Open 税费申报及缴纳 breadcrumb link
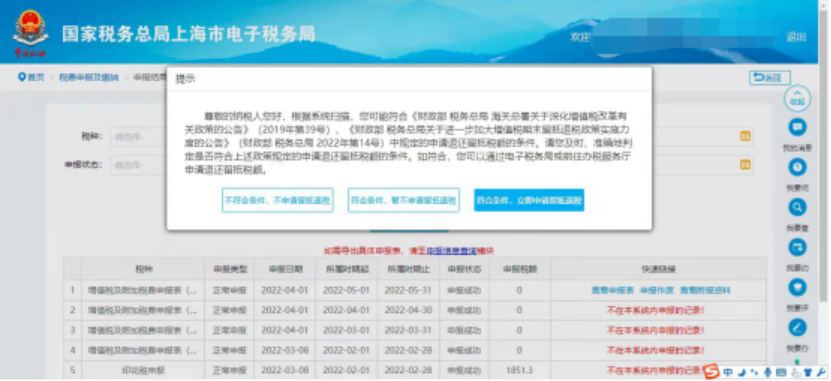Image resolution: width=831 pixels, height=381 pixels. click(89, 77)
